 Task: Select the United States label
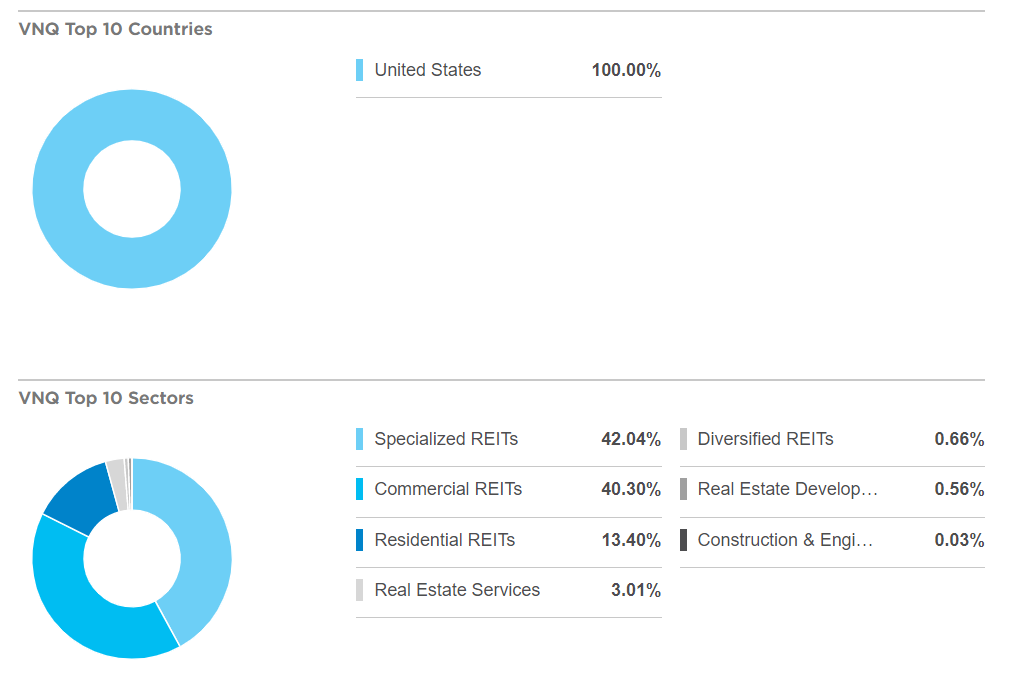point(427,70)
